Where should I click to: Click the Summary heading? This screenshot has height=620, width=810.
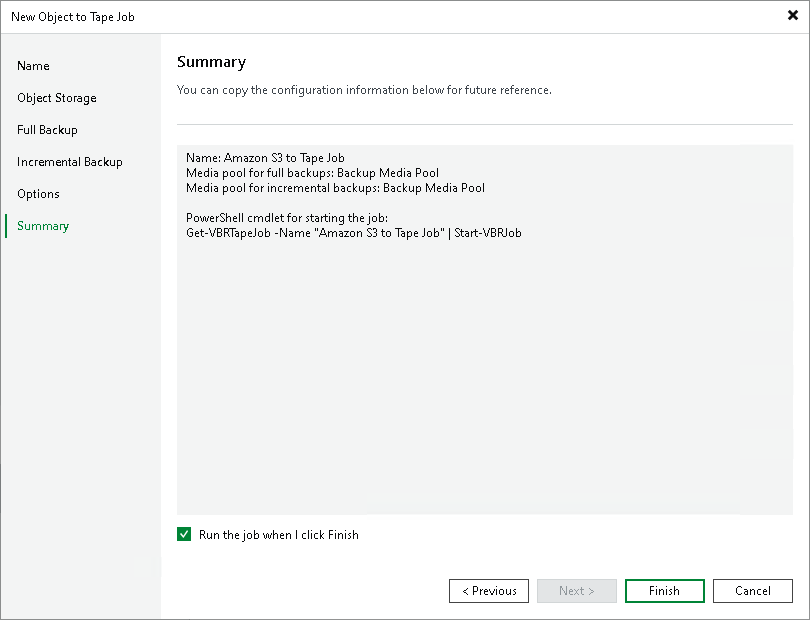tap(211, 62)
